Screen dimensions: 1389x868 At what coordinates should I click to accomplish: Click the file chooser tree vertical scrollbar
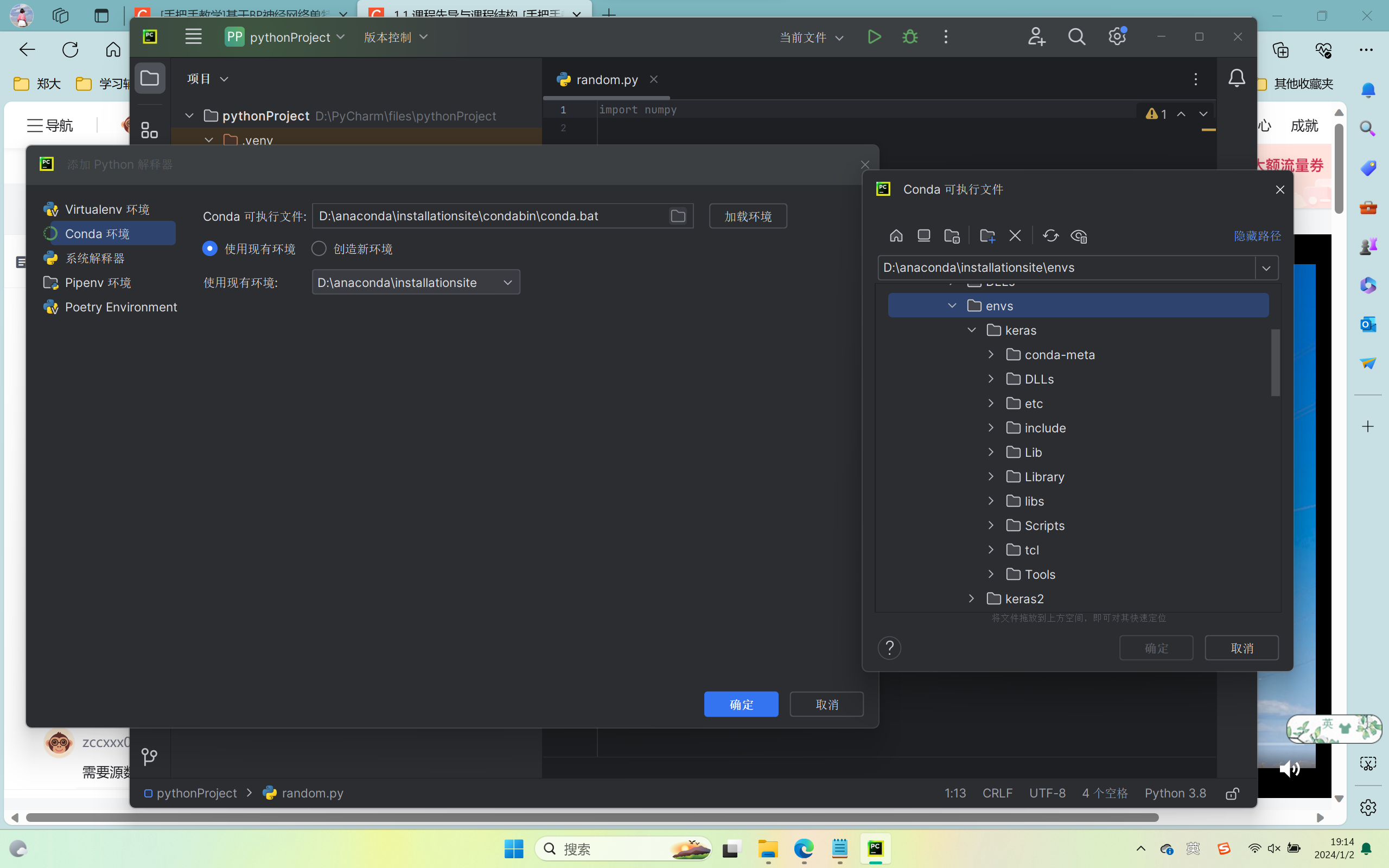tap(1276, 362)
